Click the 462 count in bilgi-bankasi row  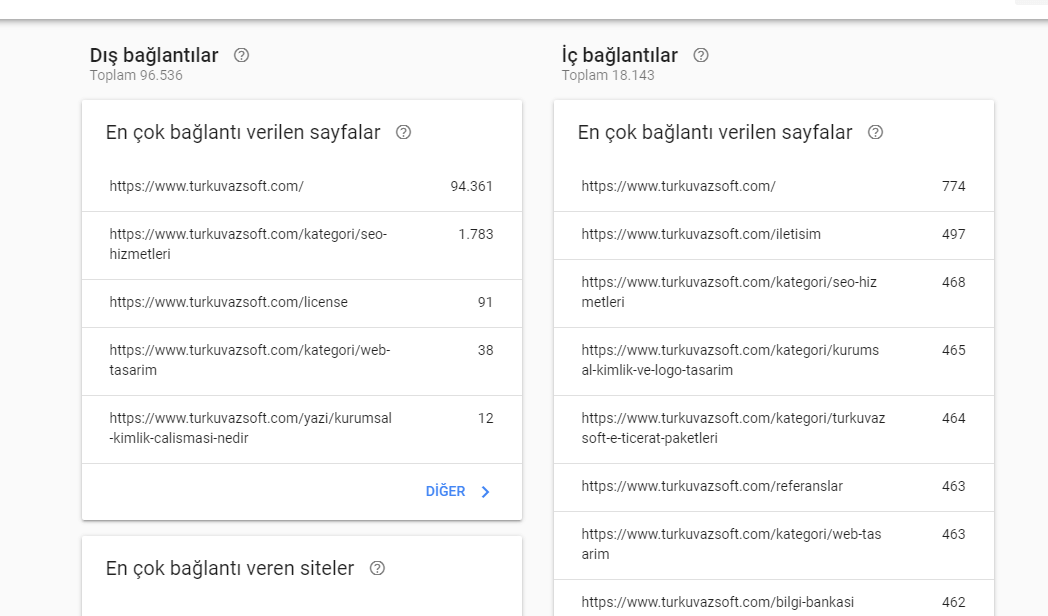[x=954, y=602]
